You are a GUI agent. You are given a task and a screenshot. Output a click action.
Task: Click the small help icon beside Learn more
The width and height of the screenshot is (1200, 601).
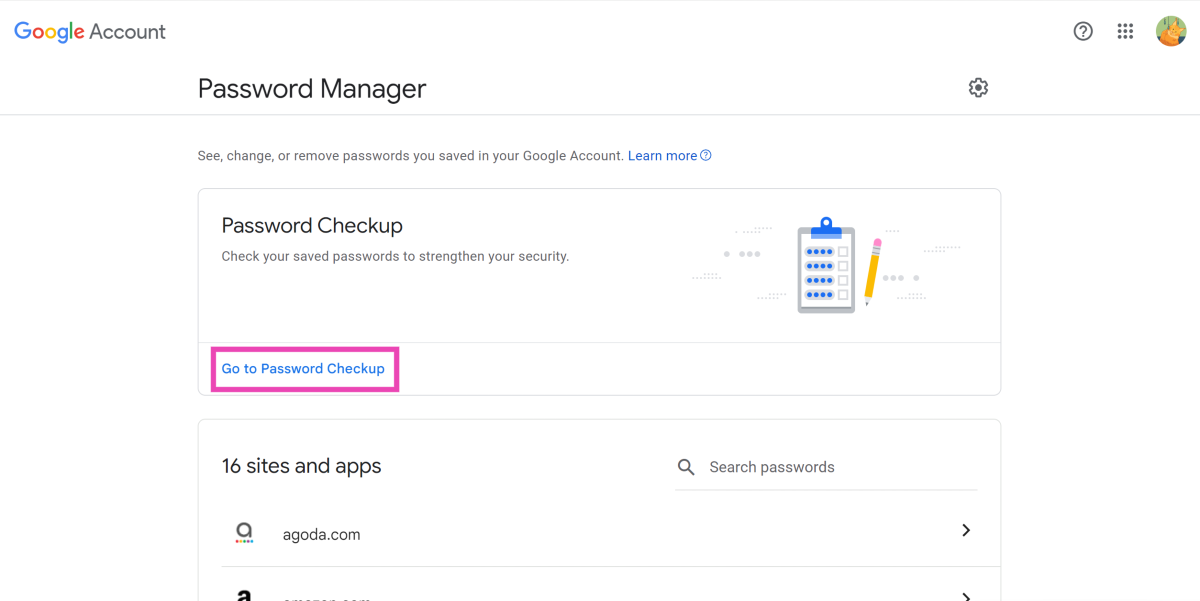coord(706,155)
